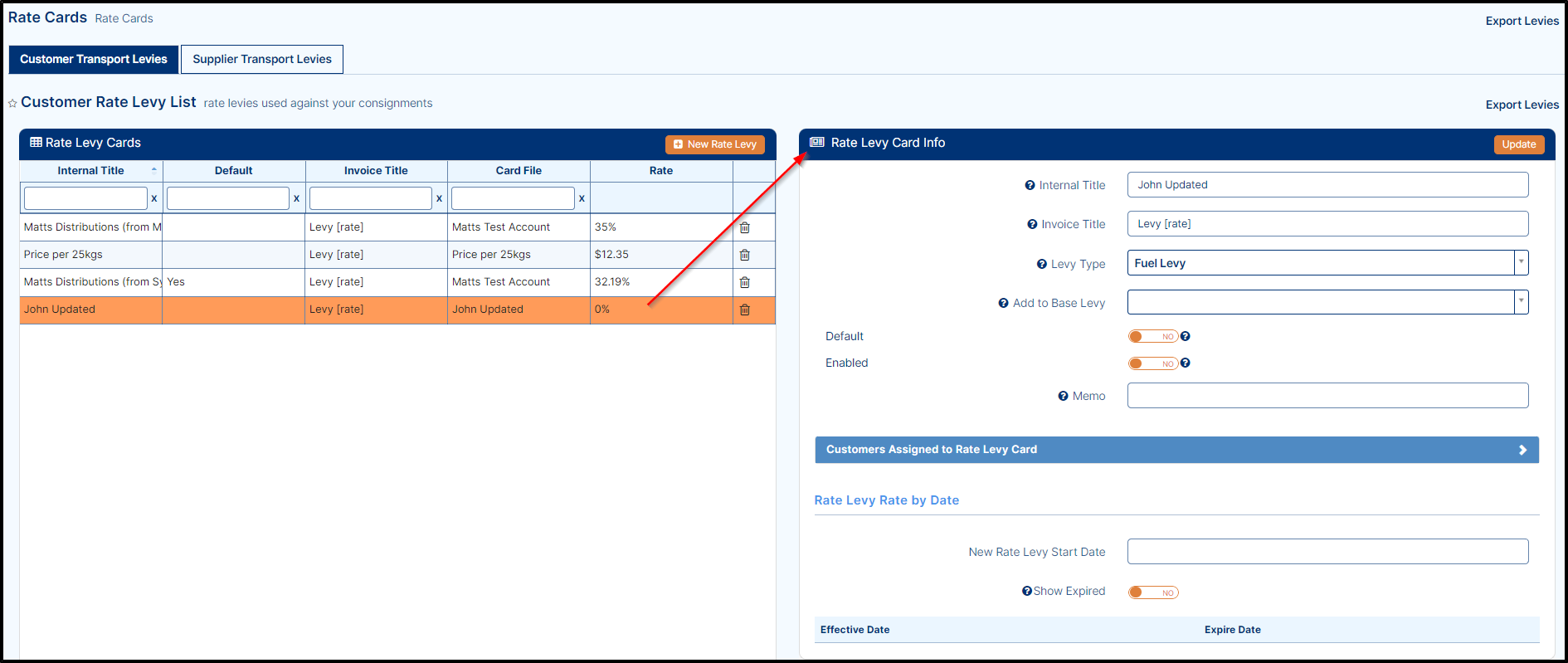The image size is (1568, 663).
Task: Delete the Price per 25kgs levy row
Action: point(744,255)
